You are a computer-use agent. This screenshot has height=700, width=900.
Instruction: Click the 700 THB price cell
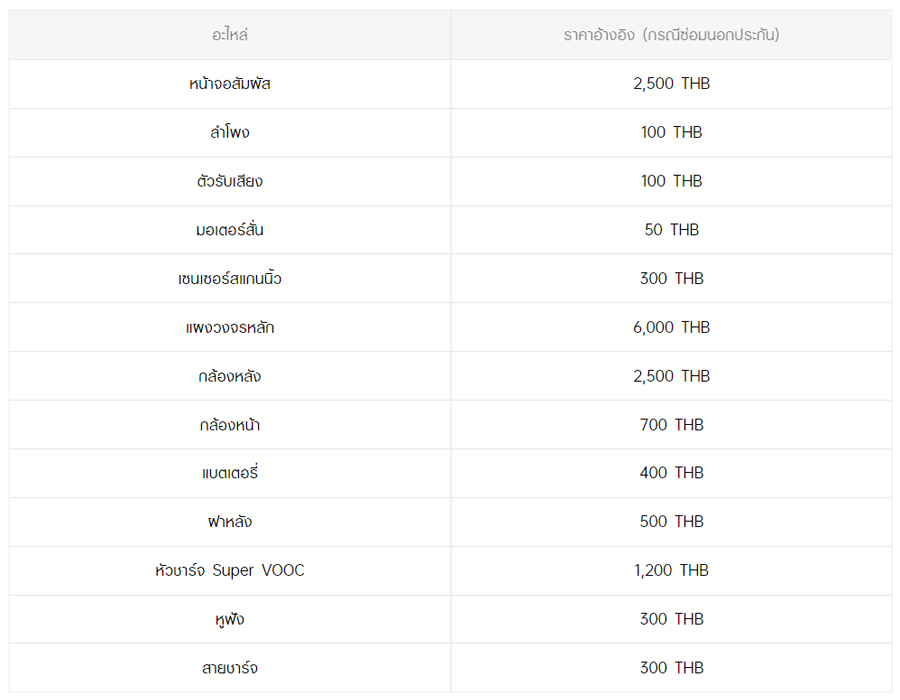pos(671,425)
